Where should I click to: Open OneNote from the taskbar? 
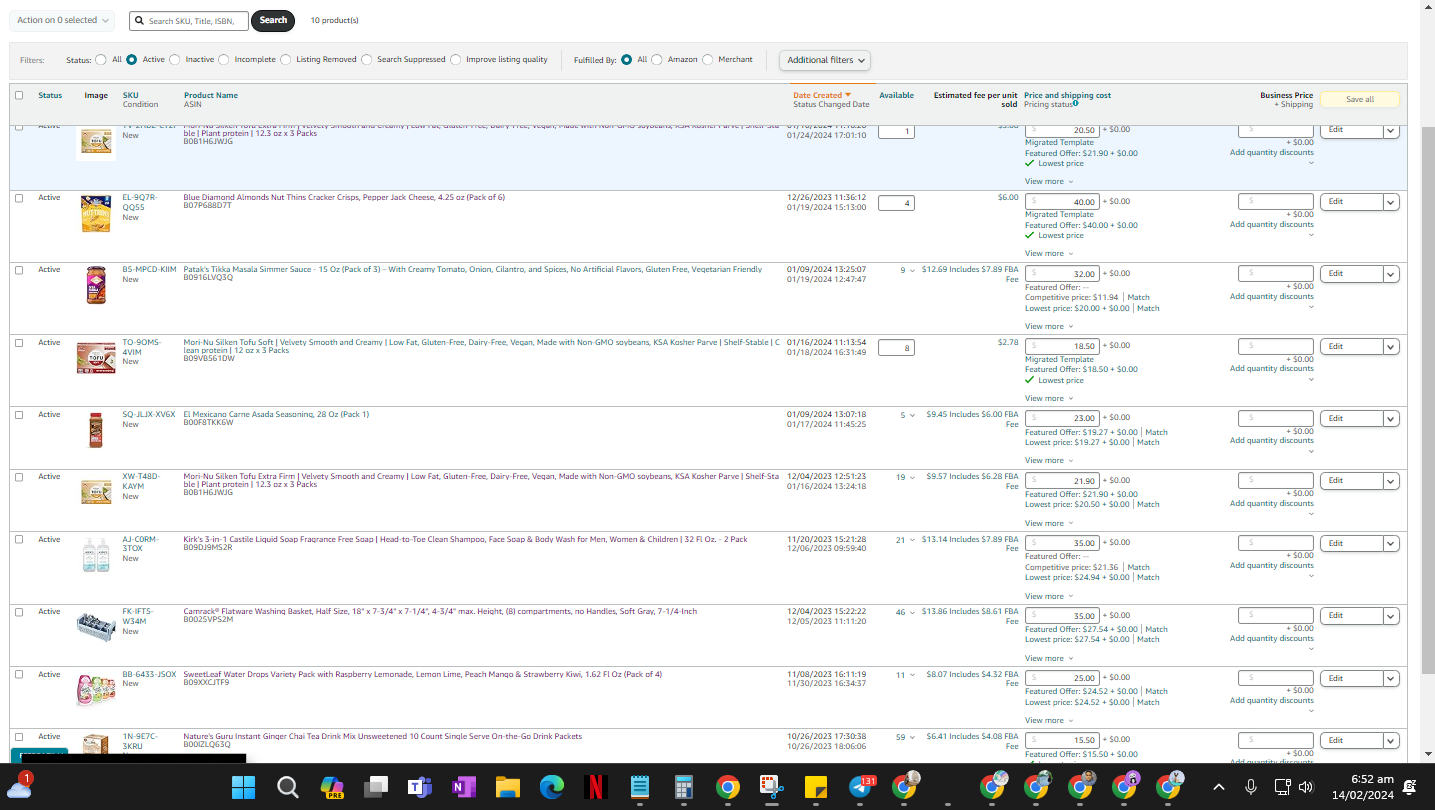464,788
